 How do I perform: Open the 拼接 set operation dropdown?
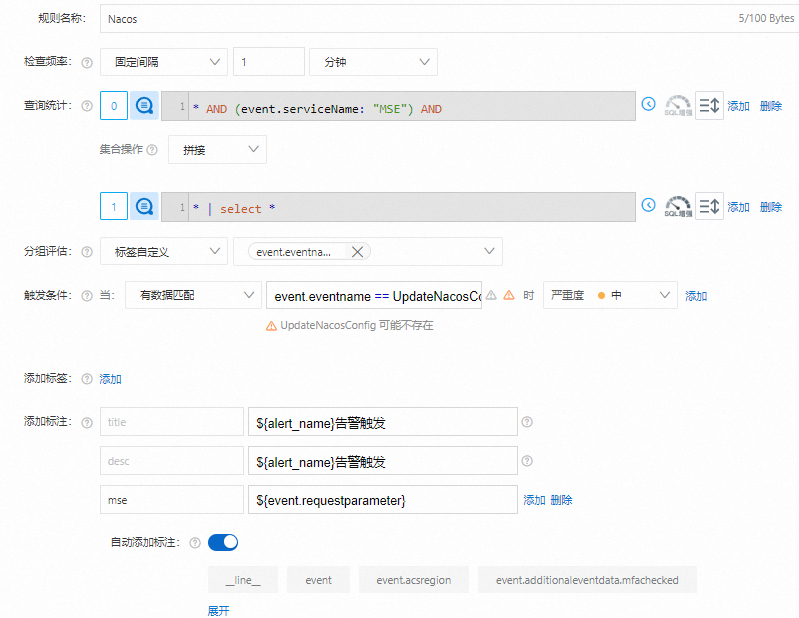click(217, 149)
